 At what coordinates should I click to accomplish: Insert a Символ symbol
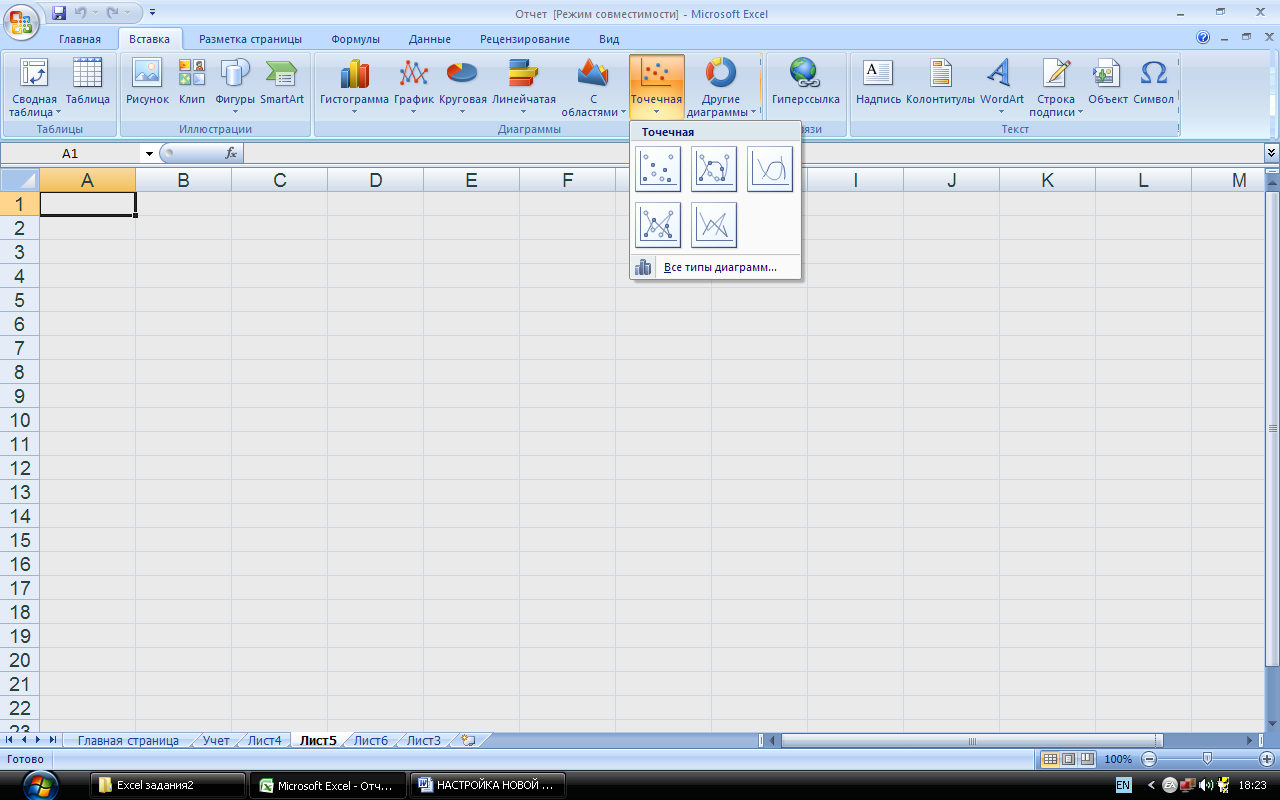tap(1153, 82)
